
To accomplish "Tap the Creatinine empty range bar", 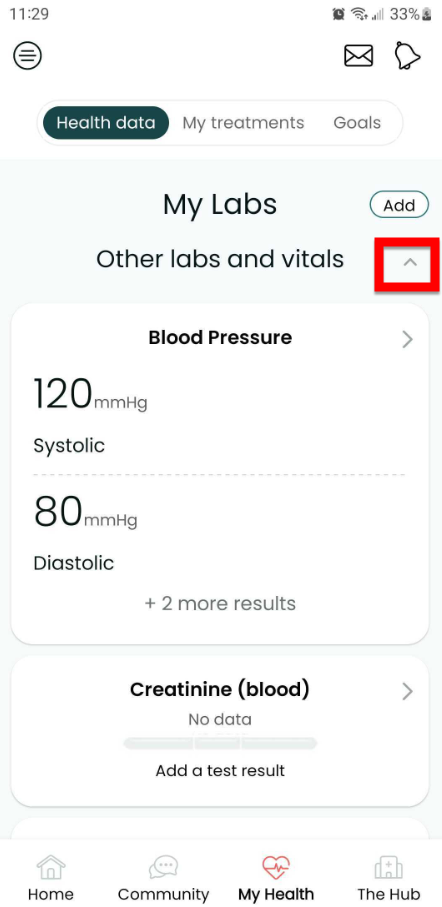I will pyautogui.click(x=220, y=743).
